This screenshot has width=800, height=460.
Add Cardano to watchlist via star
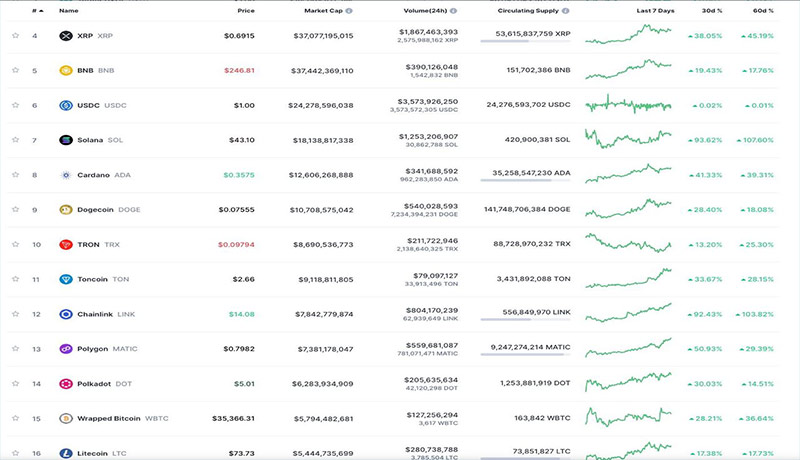point(15,174)
